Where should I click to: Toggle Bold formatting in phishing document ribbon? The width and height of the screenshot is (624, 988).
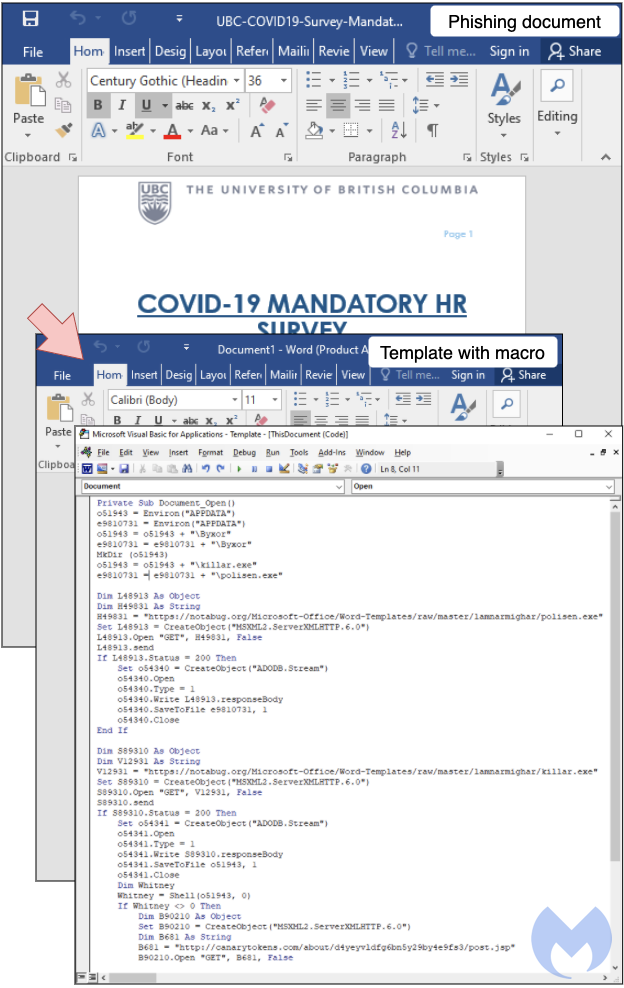98,105
